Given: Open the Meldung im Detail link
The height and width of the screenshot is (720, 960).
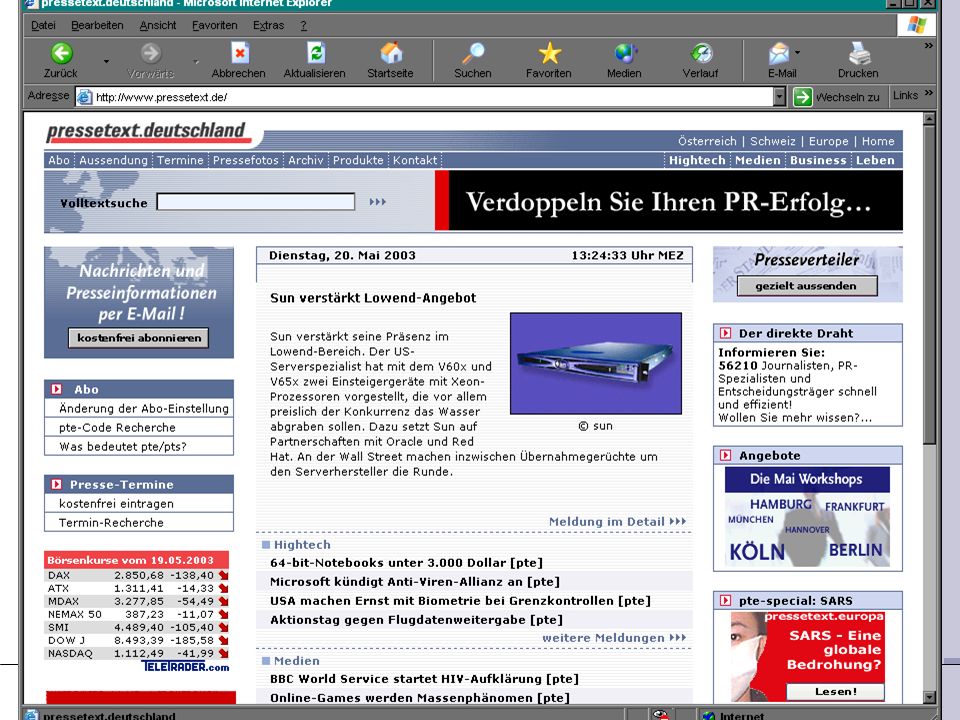Looking at the screenshot, I should (617, 522).
